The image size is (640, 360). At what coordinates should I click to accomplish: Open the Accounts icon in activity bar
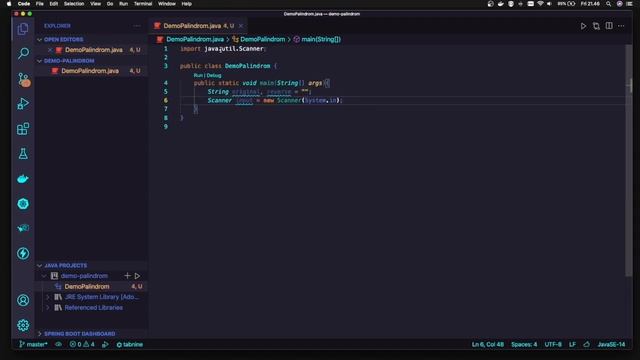tap(23, 300)
